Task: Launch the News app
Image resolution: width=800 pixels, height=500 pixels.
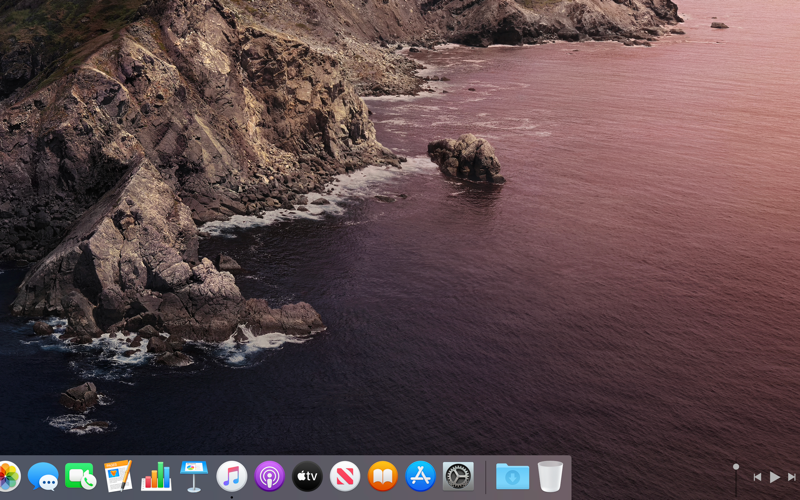Action: click(345, 477)
